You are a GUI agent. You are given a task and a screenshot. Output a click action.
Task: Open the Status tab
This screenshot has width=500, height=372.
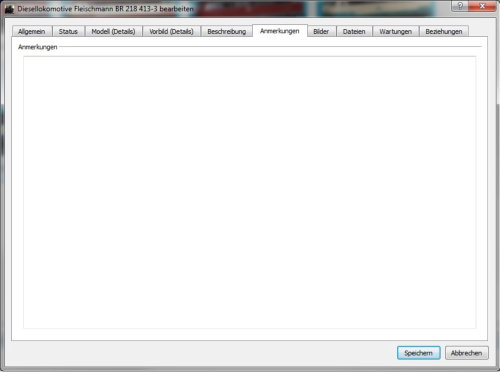tap(68, 31)
